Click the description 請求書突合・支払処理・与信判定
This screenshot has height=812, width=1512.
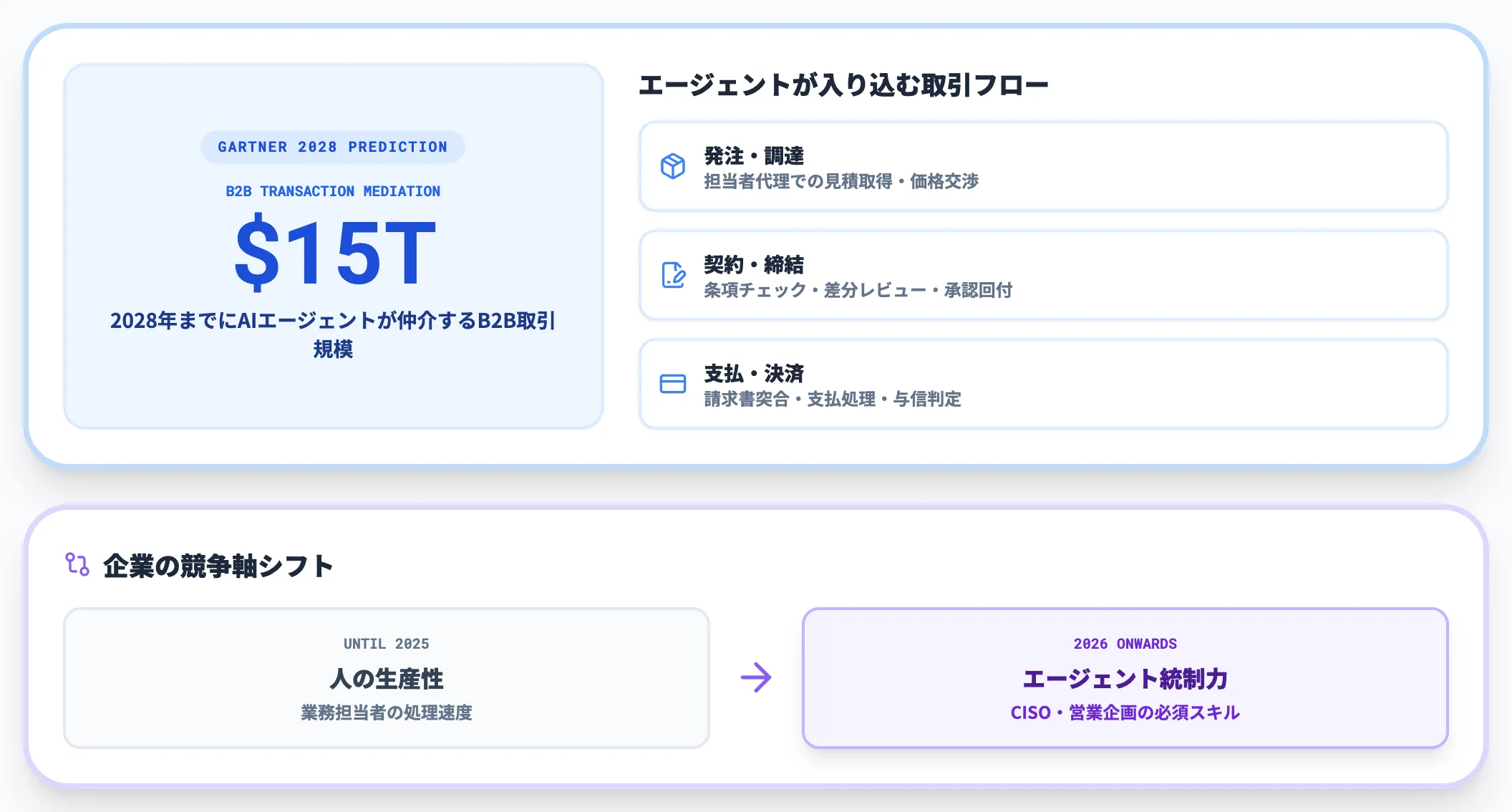coord(833,399)
